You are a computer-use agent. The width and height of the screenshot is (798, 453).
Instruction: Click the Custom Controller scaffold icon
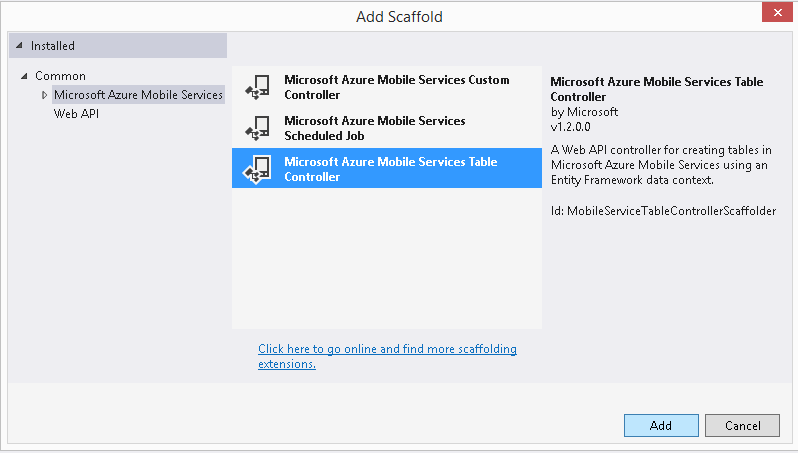tap(258, 87)
